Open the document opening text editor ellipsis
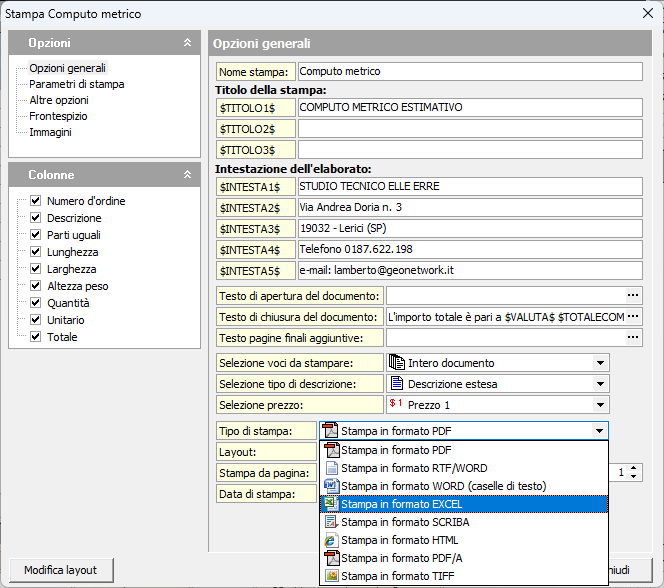 (632, 295)
